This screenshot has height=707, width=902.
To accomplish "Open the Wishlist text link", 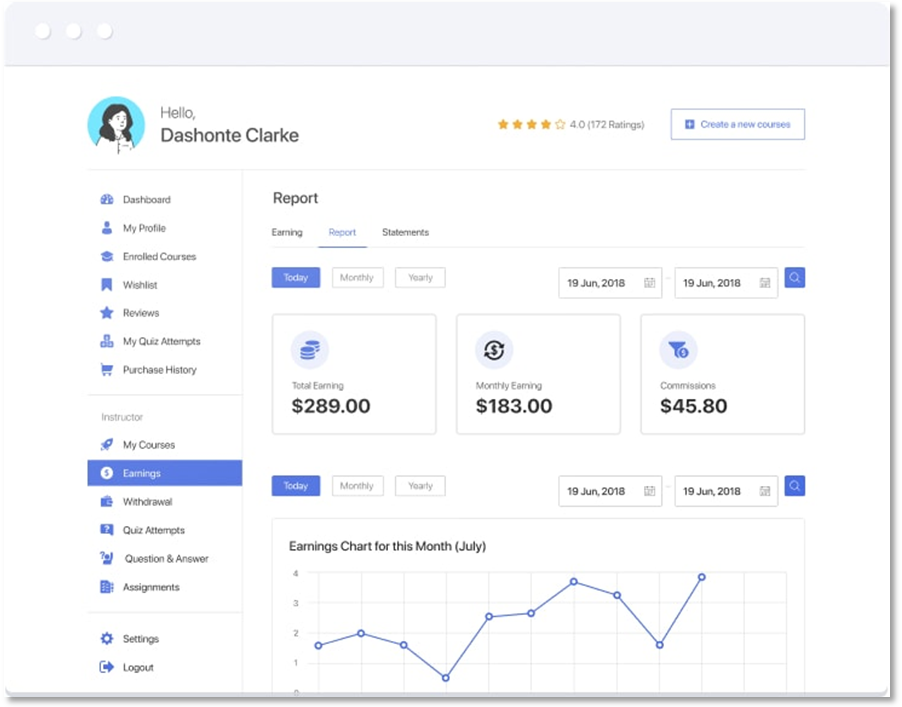I will coord(140,285).
